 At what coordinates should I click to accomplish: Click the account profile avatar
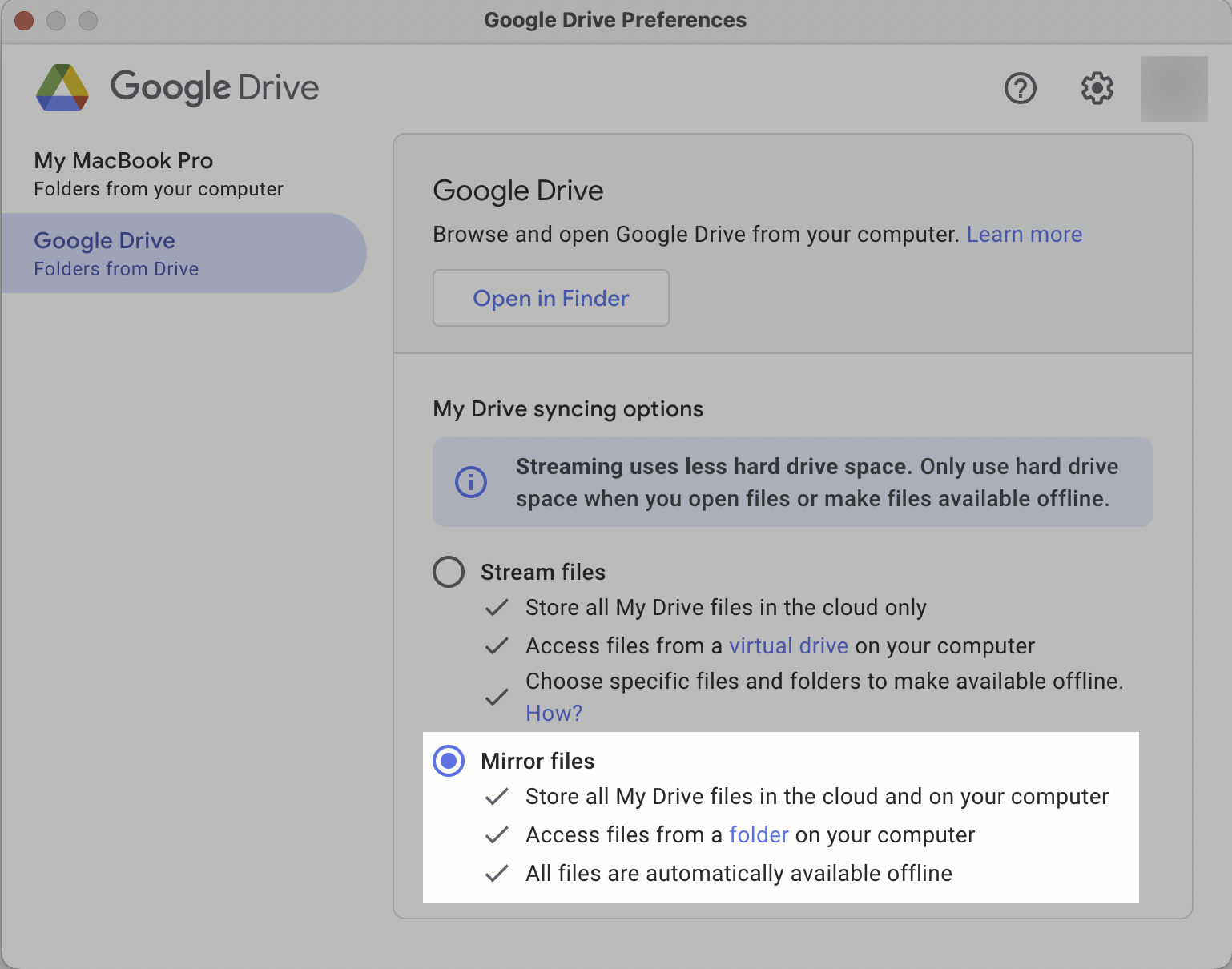pos(1174,89)
